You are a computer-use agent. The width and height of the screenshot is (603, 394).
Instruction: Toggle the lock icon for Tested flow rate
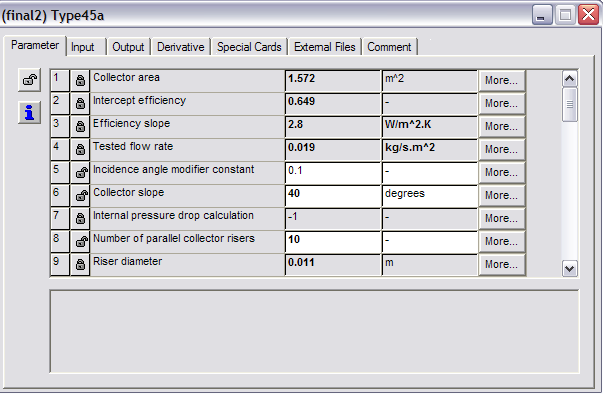point(80,150)
